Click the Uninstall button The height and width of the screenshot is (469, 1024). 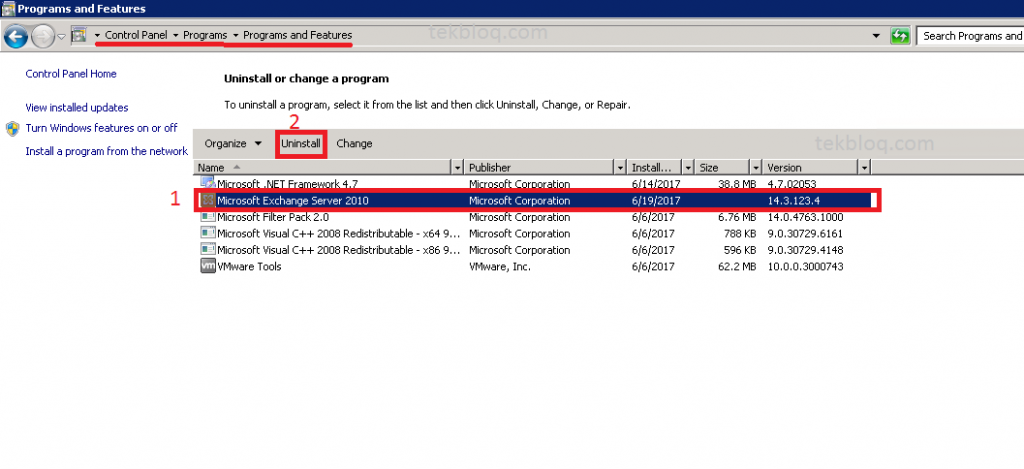tap(301, 144)
